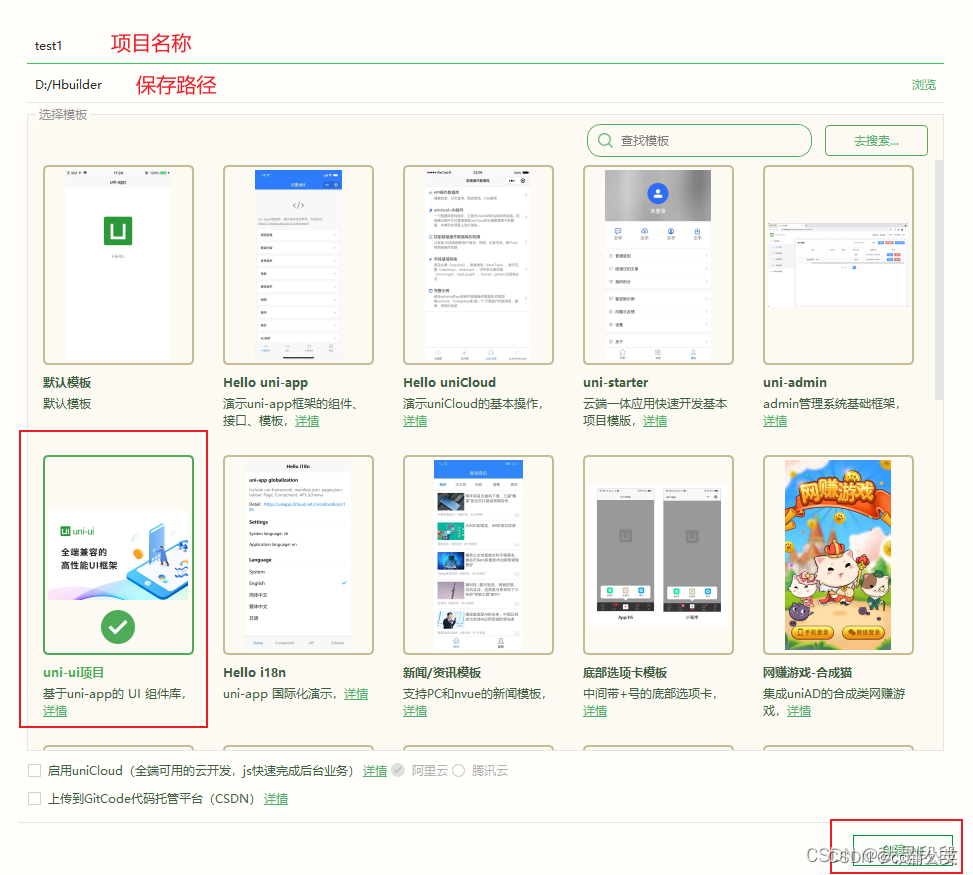The height and width of the screenshot is (875, 973).
Task: Open the 详情 link under Hello uniCloud
Action: 415,421
